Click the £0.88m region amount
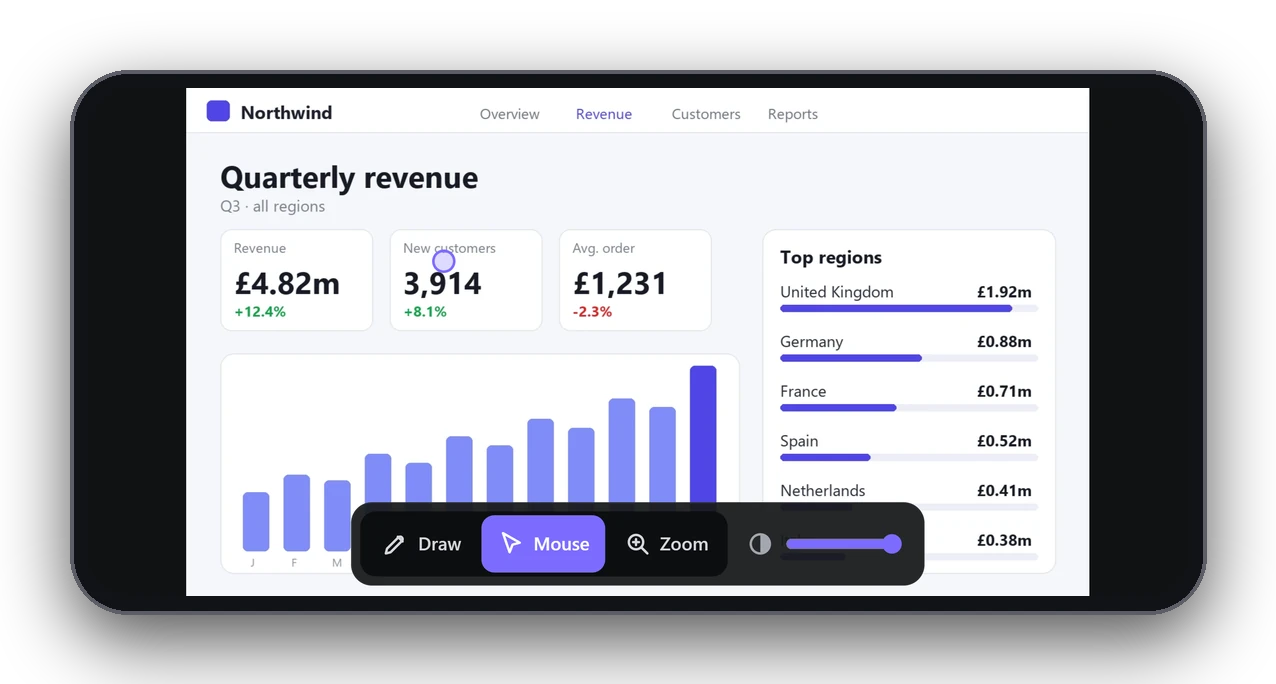This screenshot has height=684, width=1276. pyautogui.click(x=1004, y=342)
